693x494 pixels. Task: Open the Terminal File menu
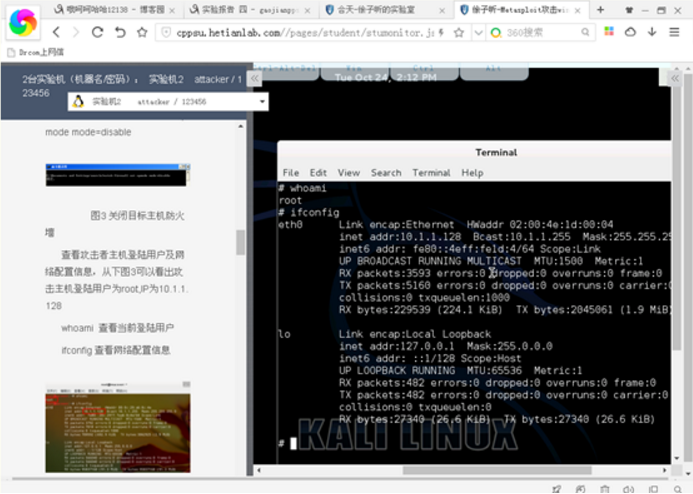point(291,173)
